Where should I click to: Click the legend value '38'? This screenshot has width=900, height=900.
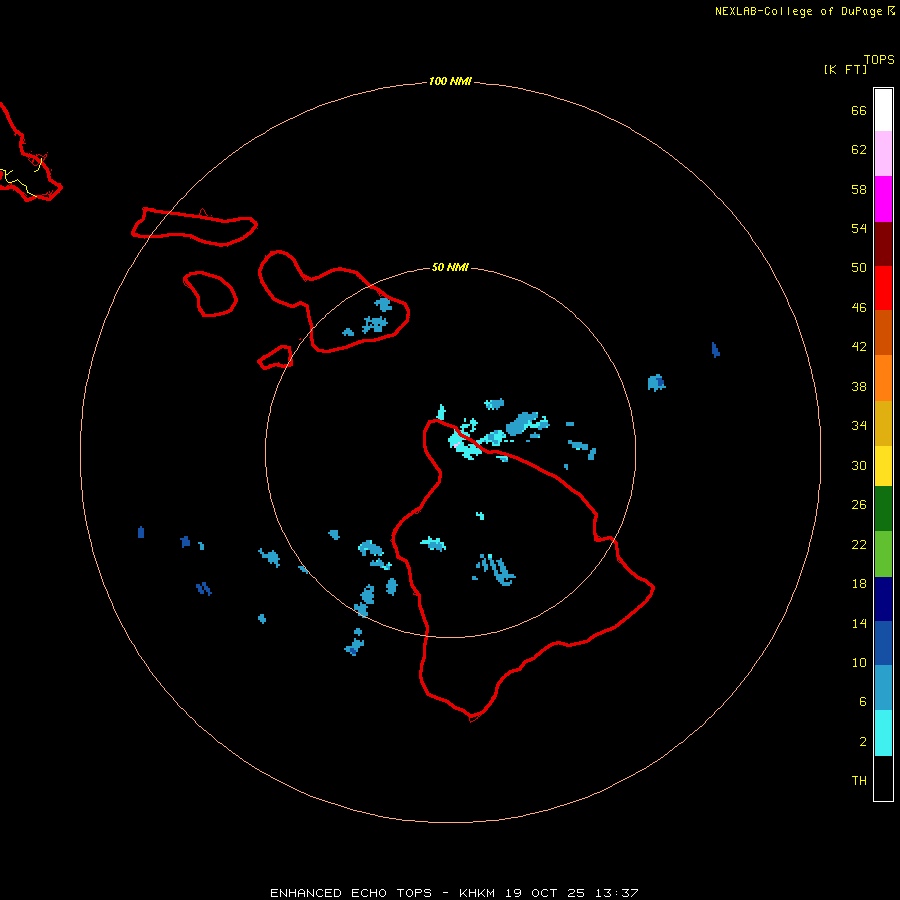point(859,387)
